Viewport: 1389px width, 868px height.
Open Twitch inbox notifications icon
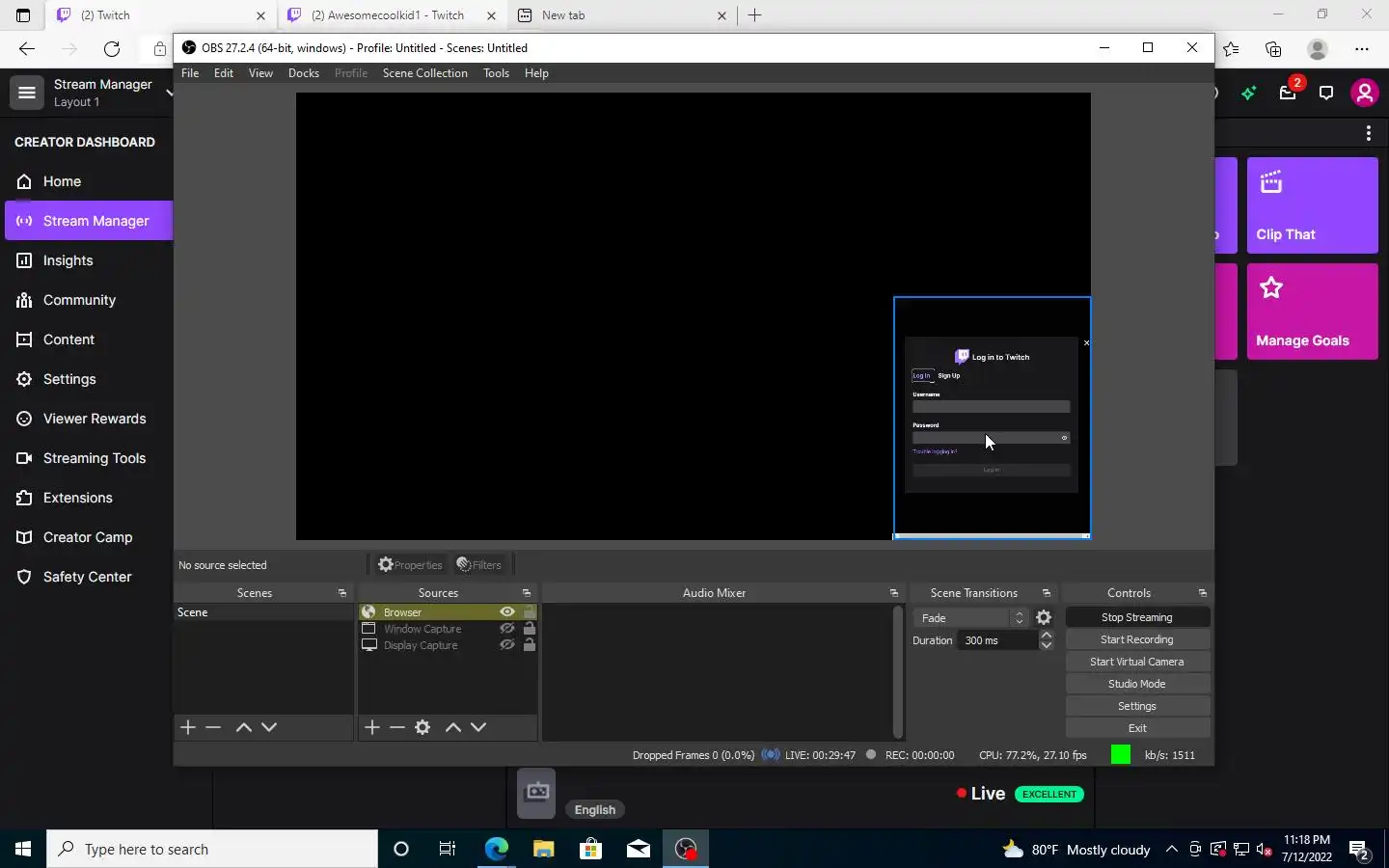tap(1289, 93)
